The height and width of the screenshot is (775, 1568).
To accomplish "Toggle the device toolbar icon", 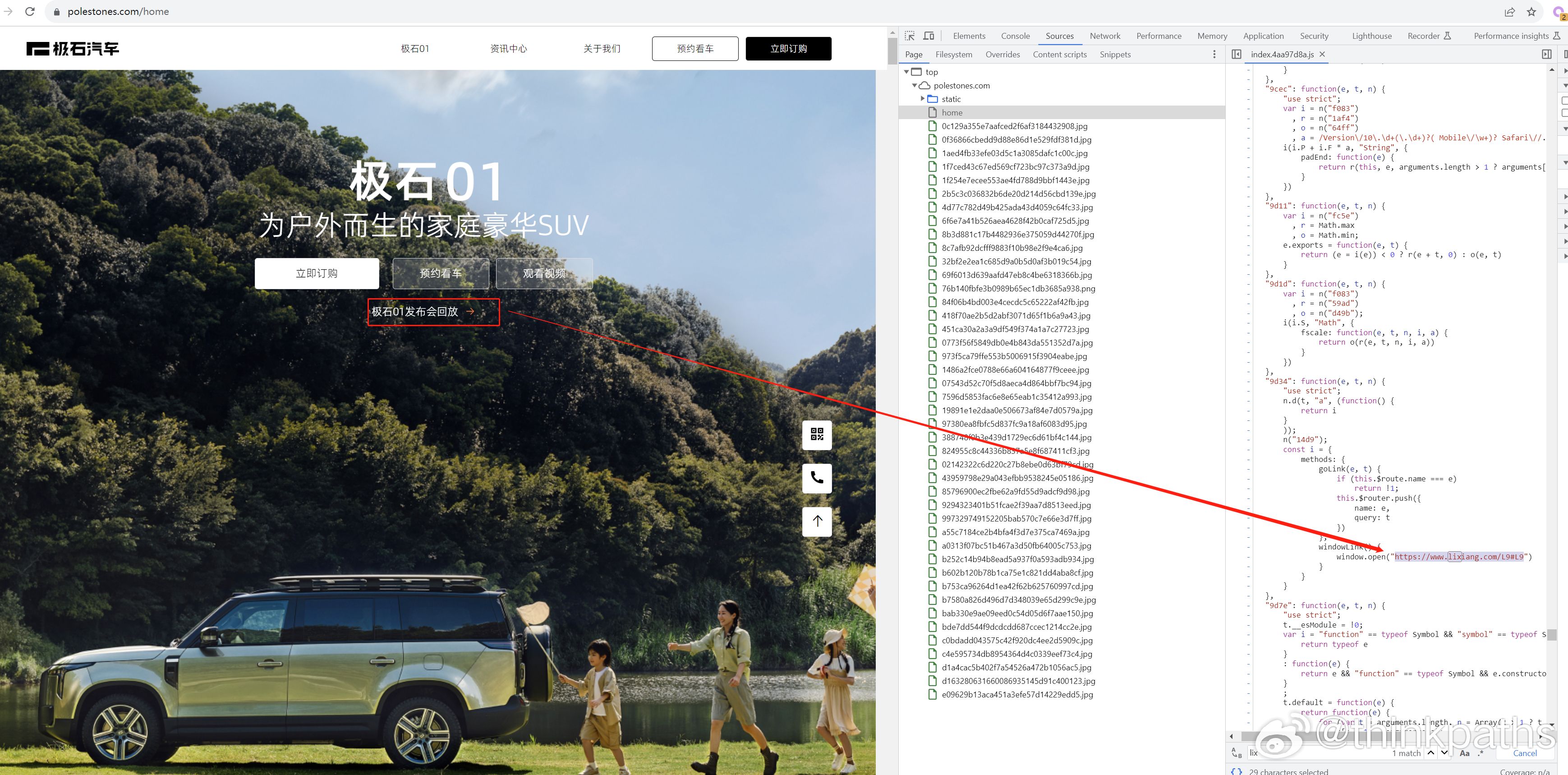I will coord(929,36).
